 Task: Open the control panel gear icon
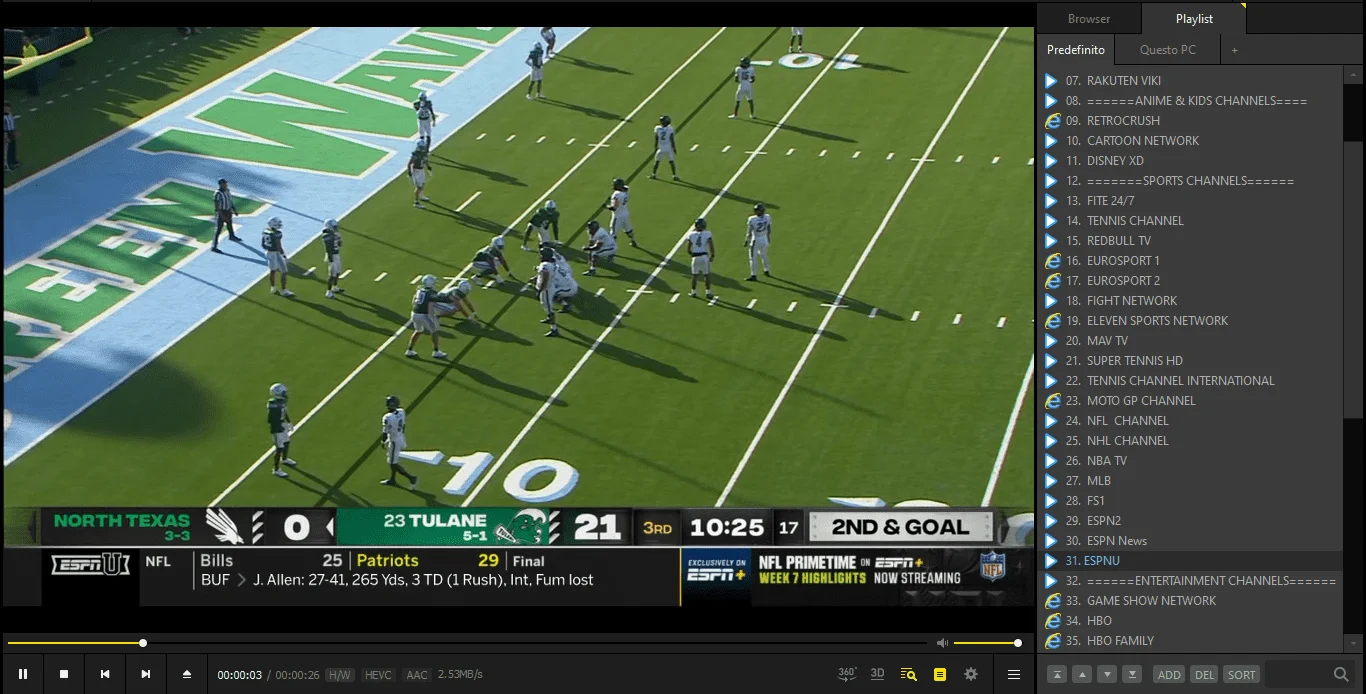tap(971, 674)
